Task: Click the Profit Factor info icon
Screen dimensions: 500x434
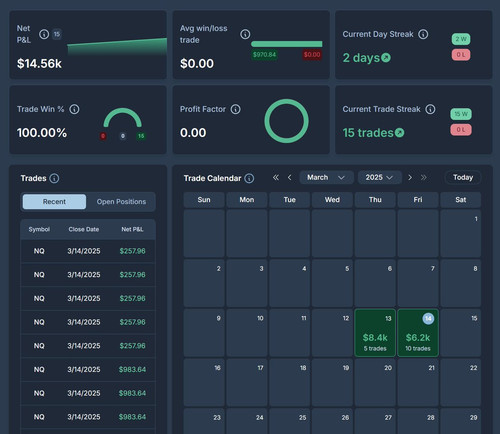Action: tap(236, 109)
